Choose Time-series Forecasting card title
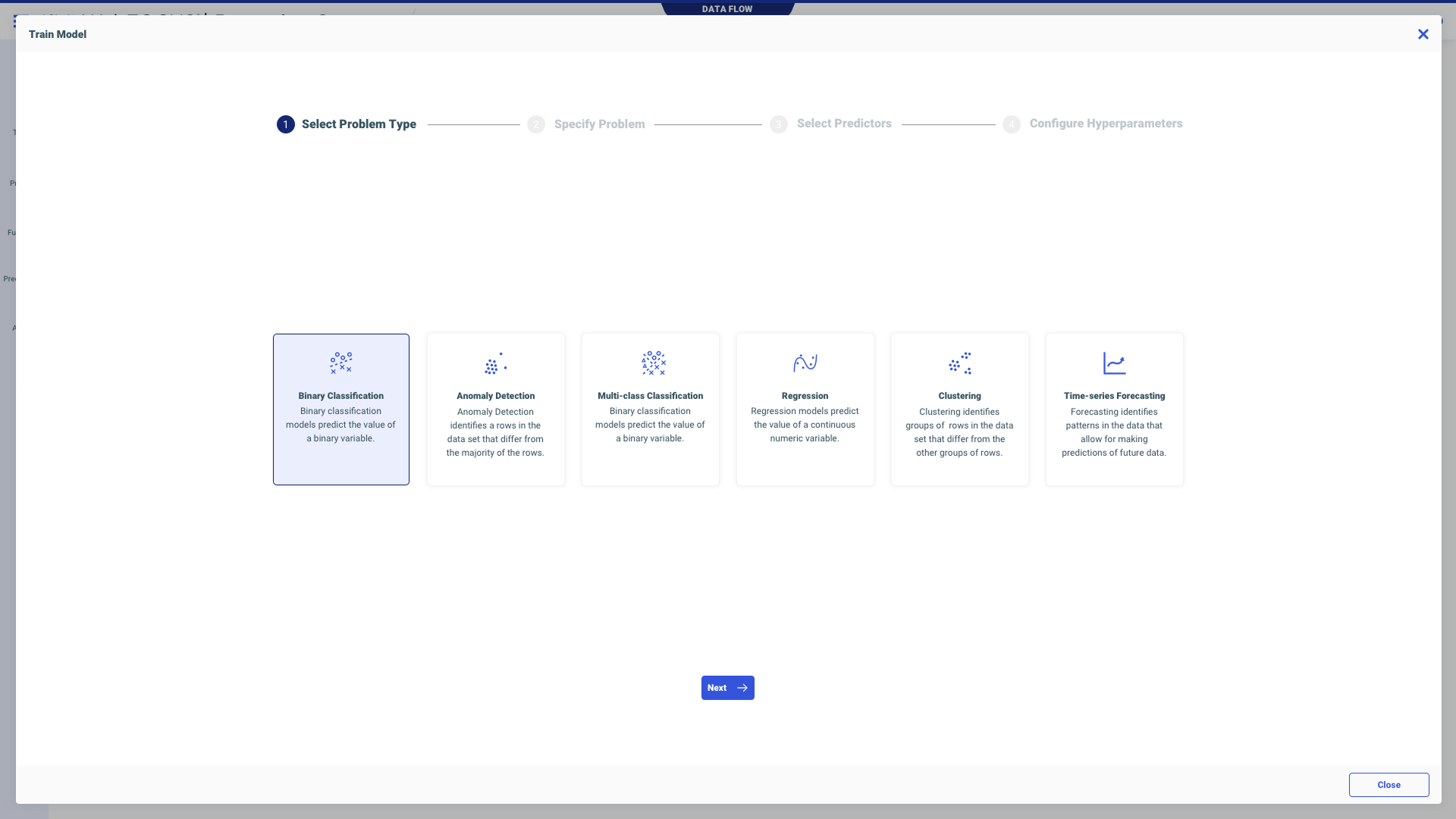This screenshot has width=1456, height=819. tap(1114, 396)
